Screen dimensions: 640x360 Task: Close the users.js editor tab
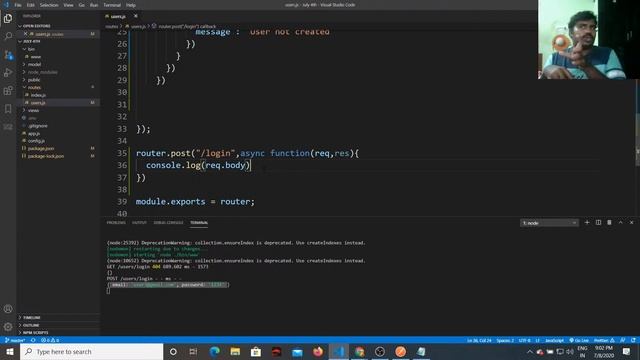tap(136, 16)
